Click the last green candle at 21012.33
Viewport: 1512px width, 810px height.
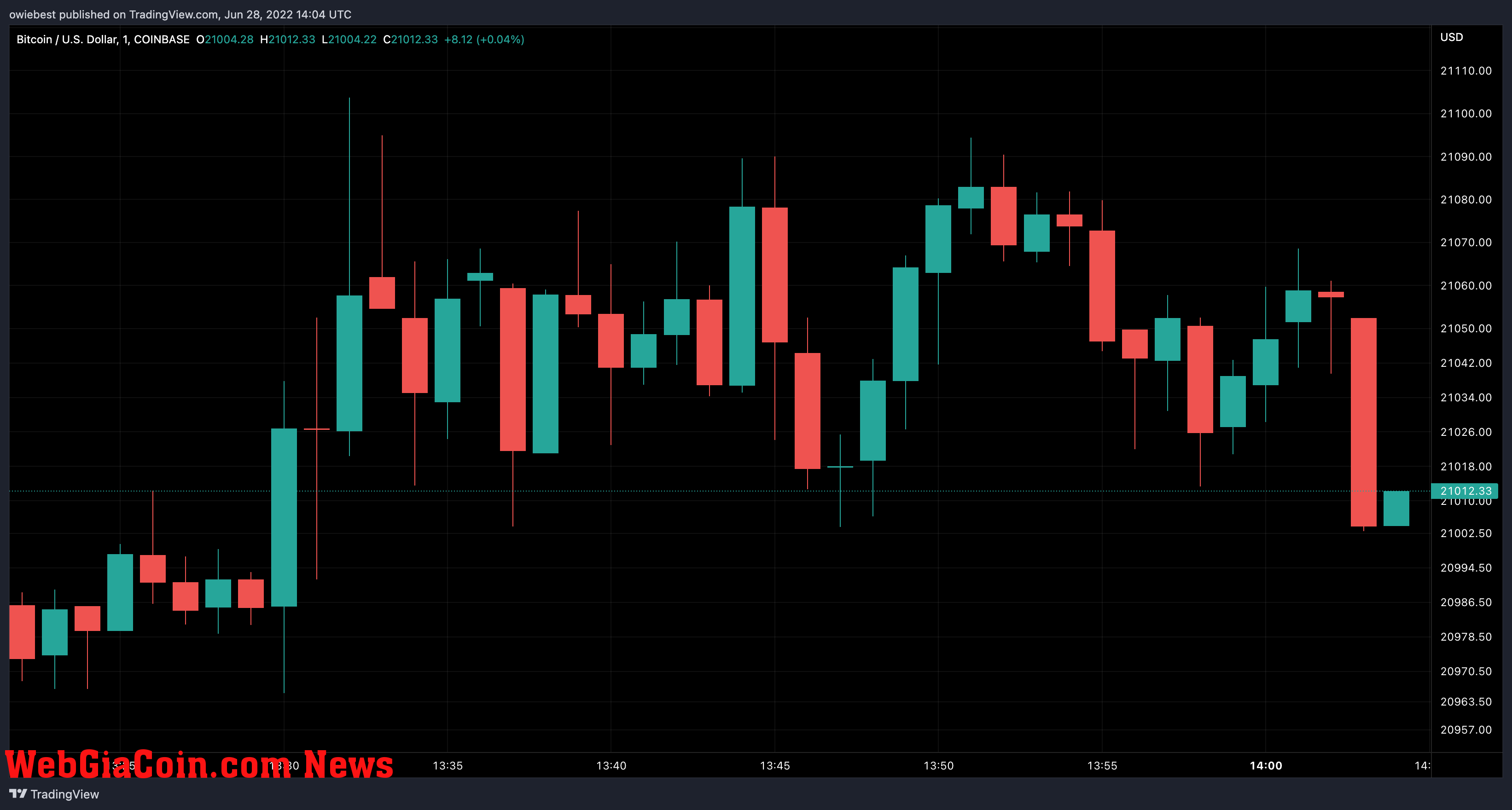point(1396,509)
